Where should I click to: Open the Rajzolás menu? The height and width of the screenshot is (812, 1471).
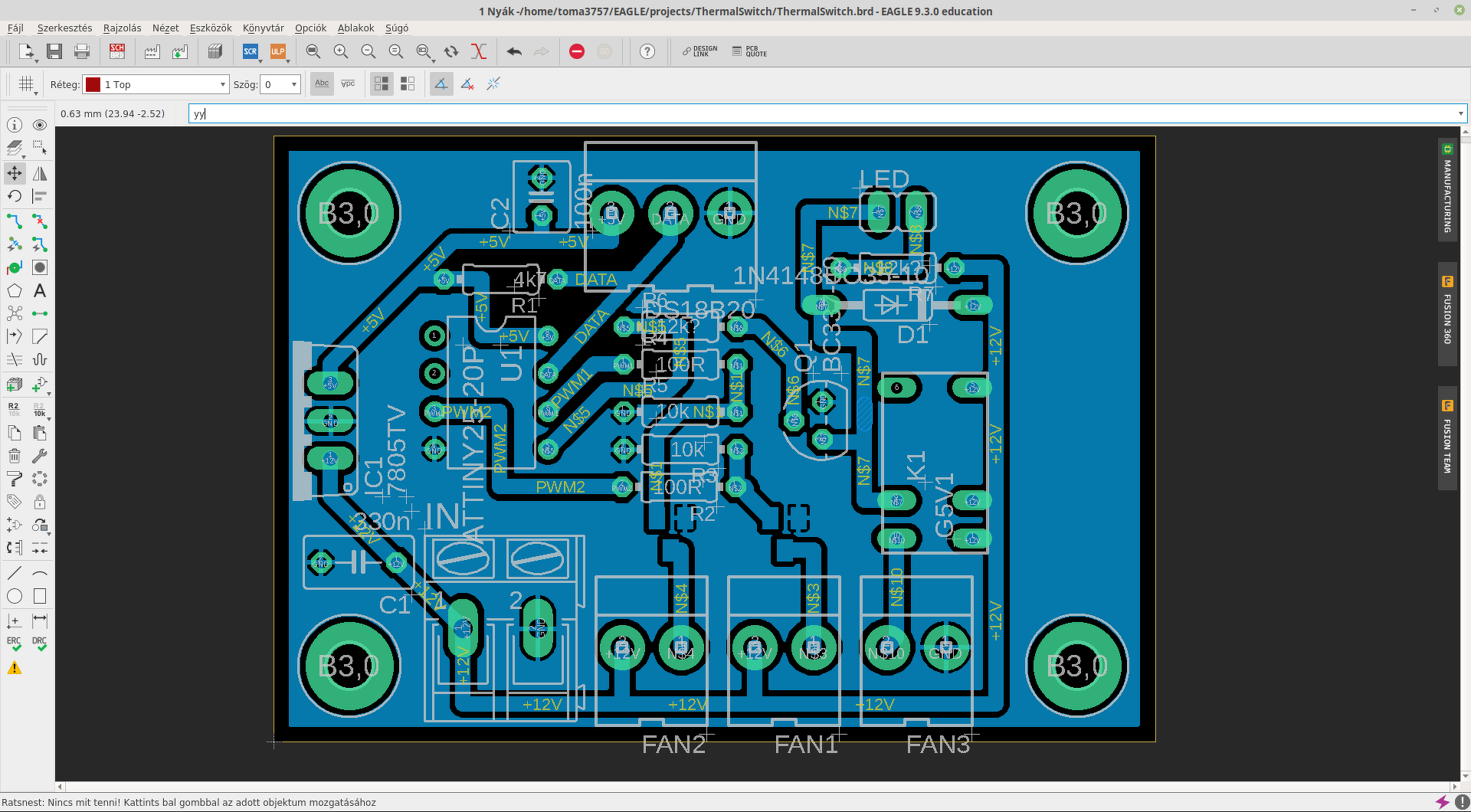pyautogui.click(x=122, y=28)
